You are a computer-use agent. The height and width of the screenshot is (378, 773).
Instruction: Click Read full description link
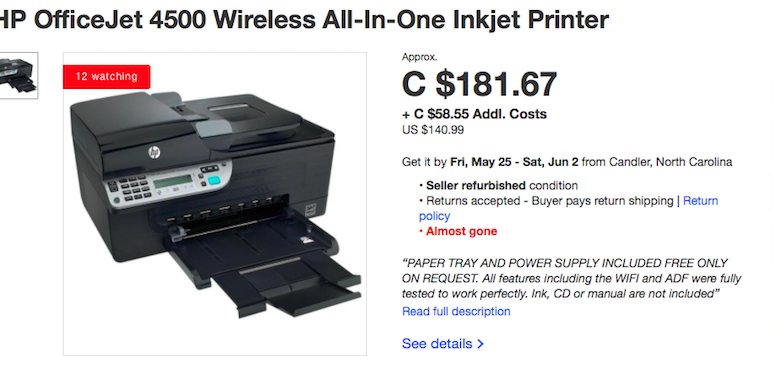[x=456, y=311]
